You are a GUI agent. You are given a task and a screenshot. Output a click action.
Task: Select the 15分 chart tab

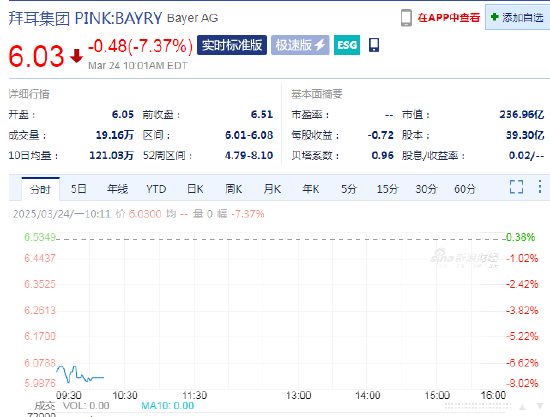pyautogui.click(x=388, y=189)
